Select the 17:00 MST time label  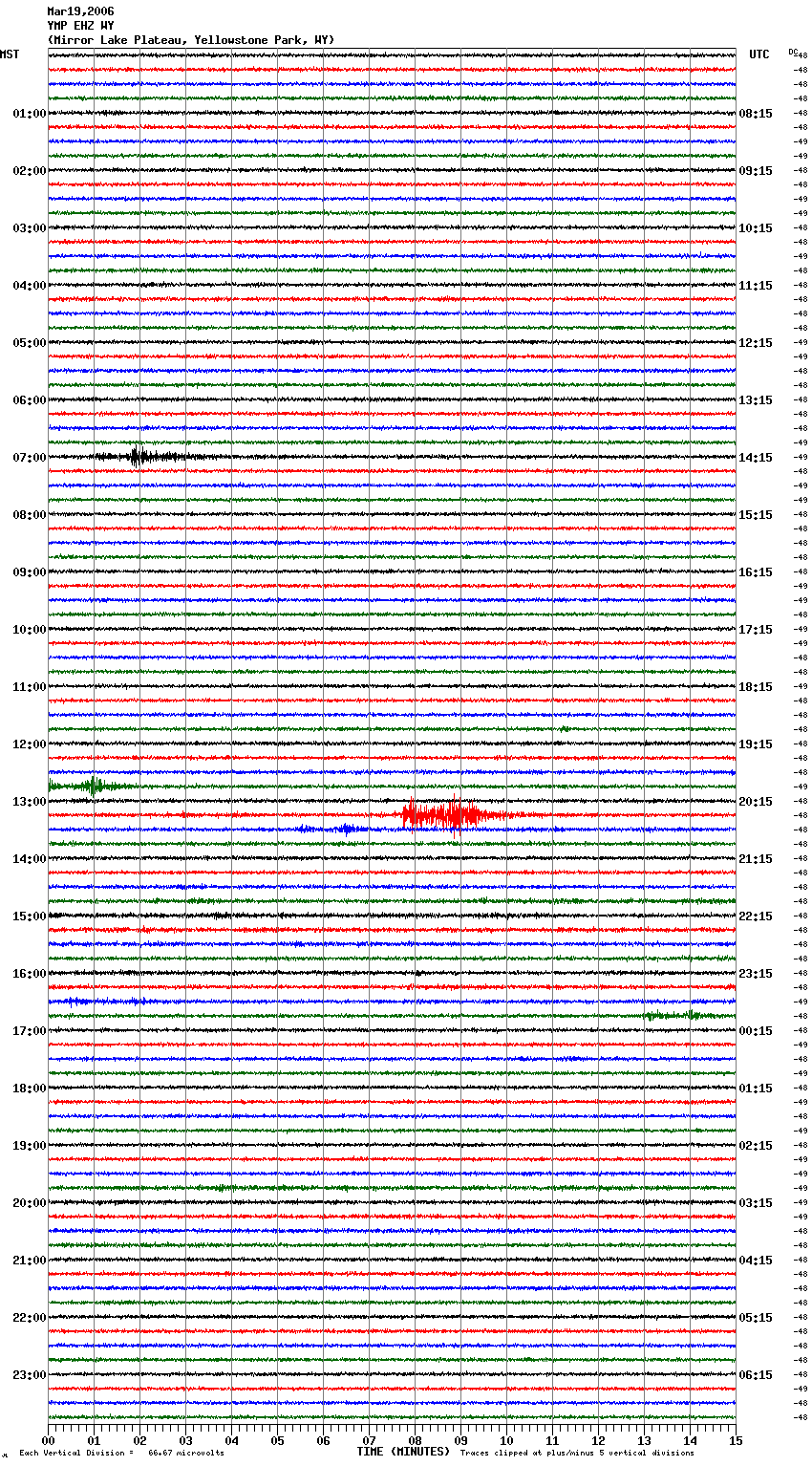(30, 1031)
